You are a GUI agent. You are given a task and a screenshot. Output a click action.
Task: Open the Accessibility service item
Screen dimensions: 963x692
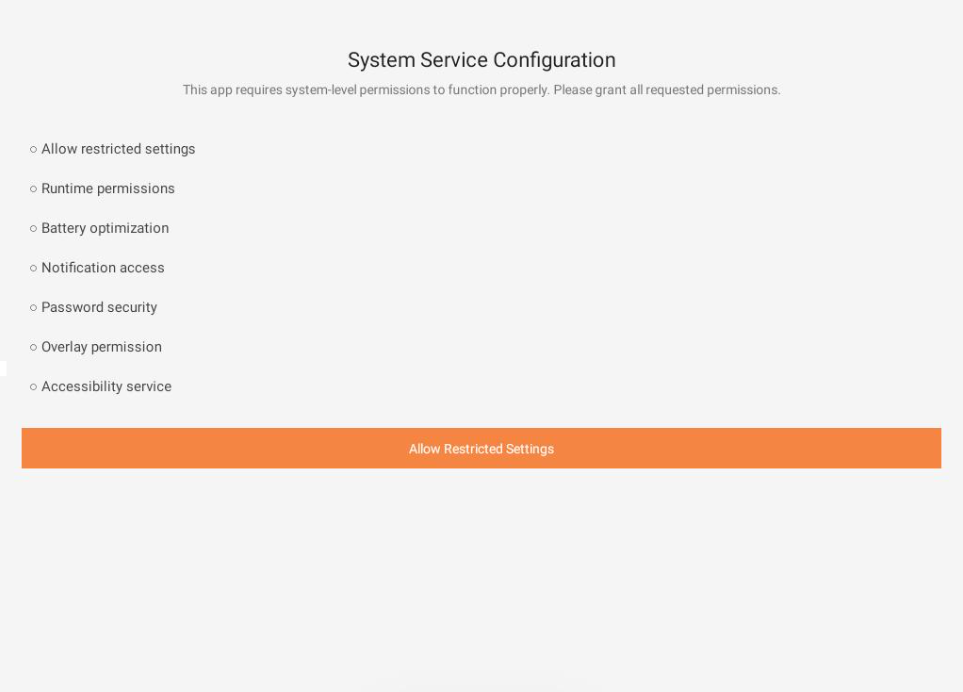coord(105,386)
